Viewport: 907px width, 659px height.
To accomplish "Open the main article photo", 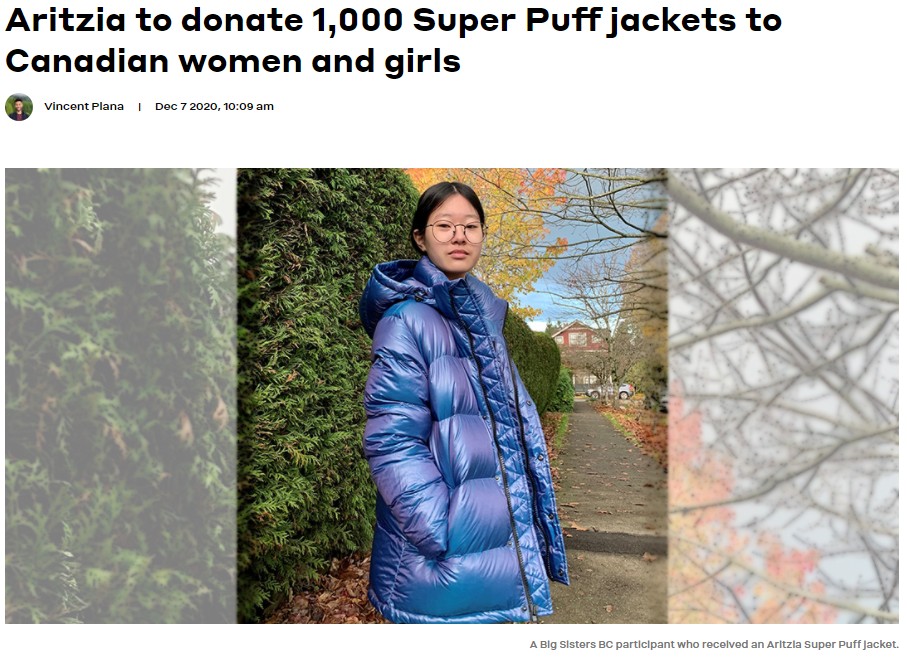I will pos(452,396).
